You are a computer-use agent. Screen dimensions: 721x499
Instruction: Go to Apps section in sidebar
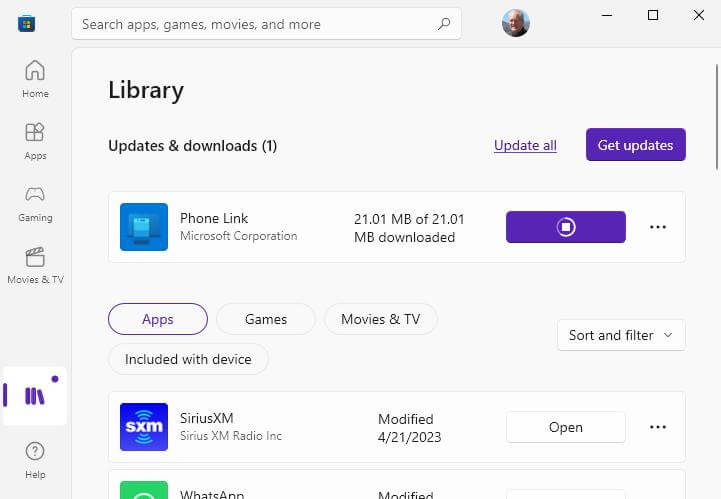pyautogui.click(x=35, y=141)
